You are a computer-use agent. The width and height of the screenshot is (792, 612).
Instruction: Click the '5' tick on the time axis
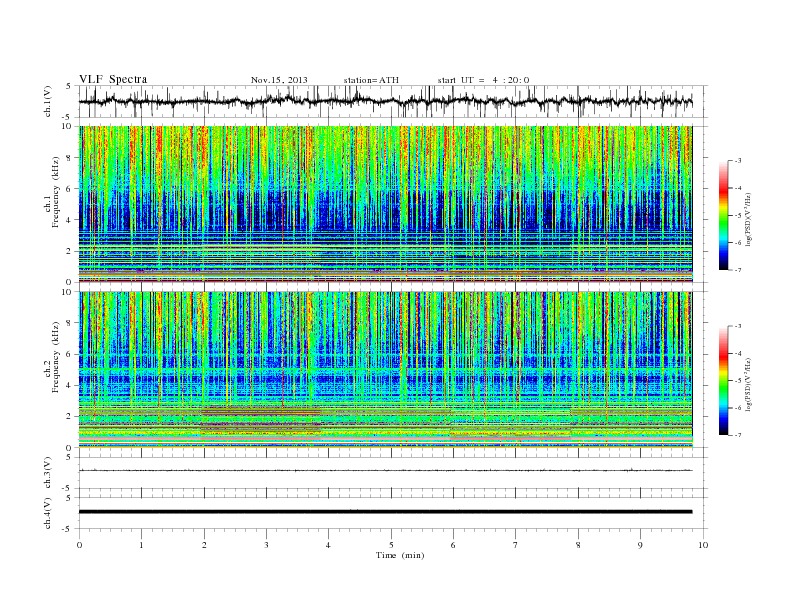coord(391,545)
